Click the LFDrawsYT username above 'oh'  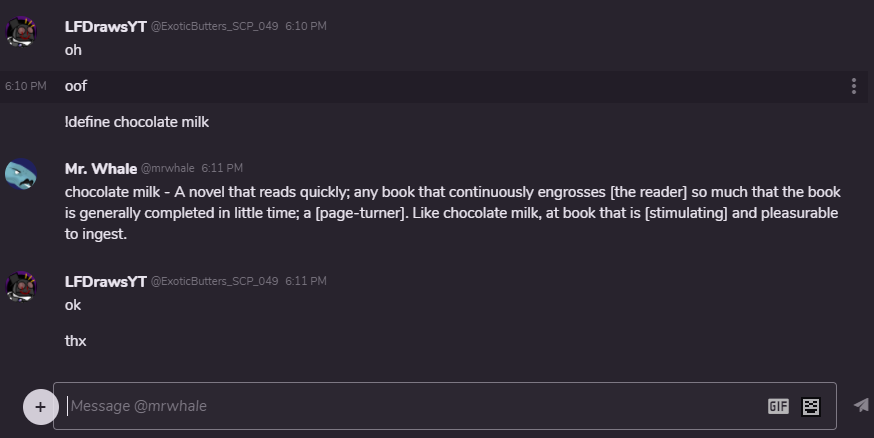[105, 27]
